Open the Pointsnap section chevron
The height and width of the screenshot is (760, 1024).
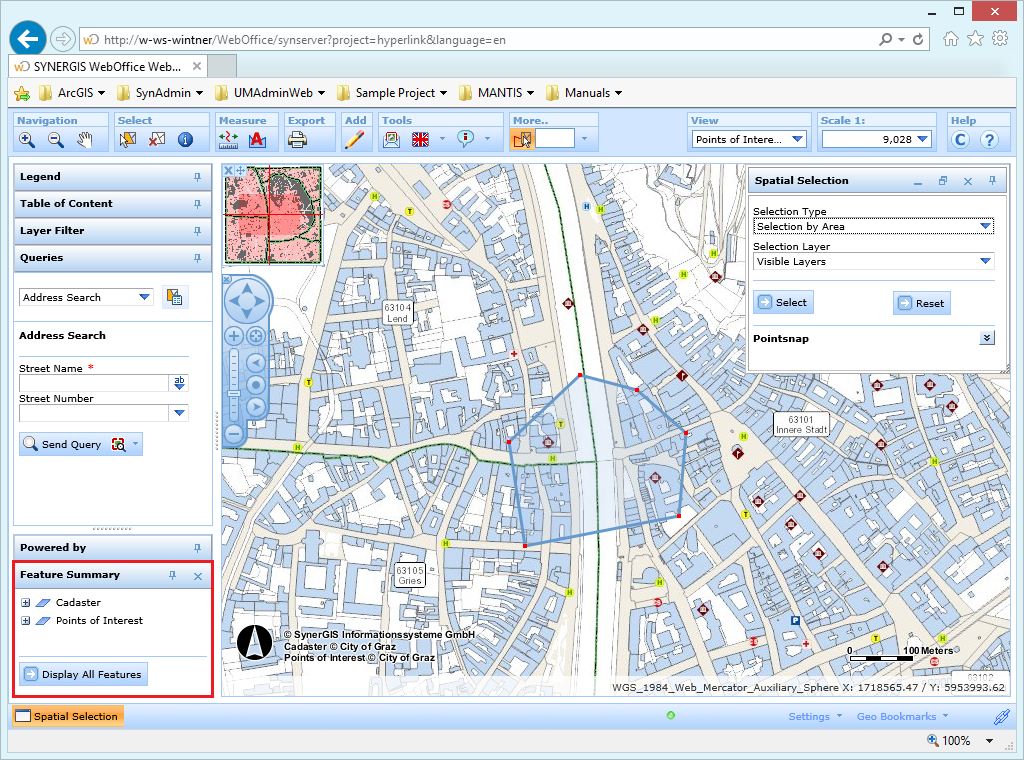pyautogui.click(x=986, y=338)
